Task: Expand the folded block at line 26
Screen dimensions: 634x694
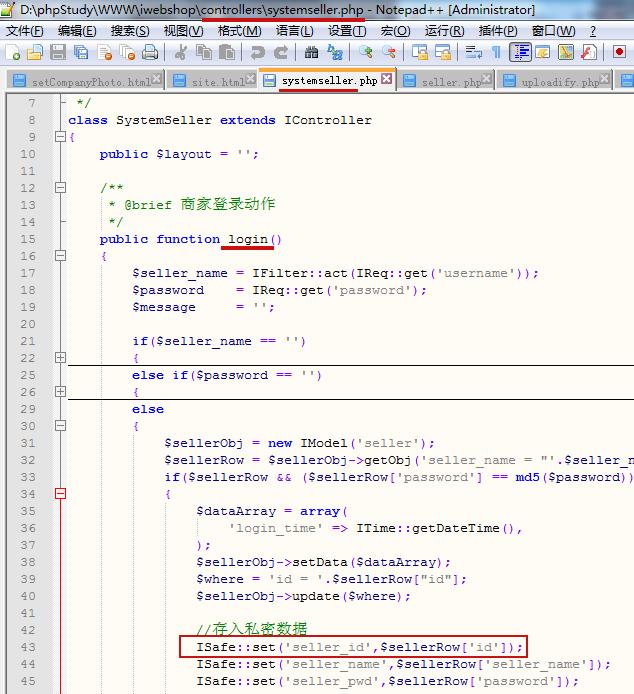Action: [x=60, y=392]
